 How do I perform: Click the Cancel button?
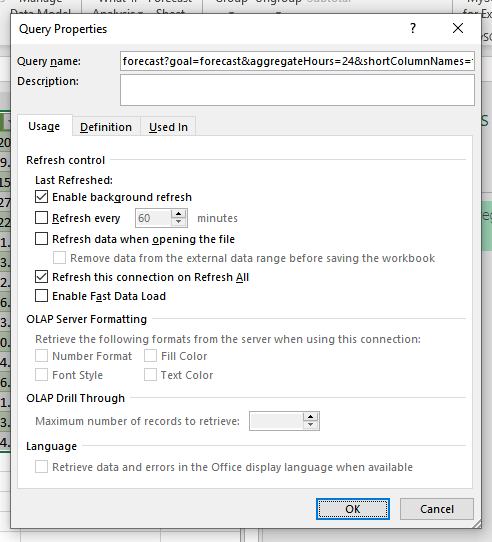(437, 509)
